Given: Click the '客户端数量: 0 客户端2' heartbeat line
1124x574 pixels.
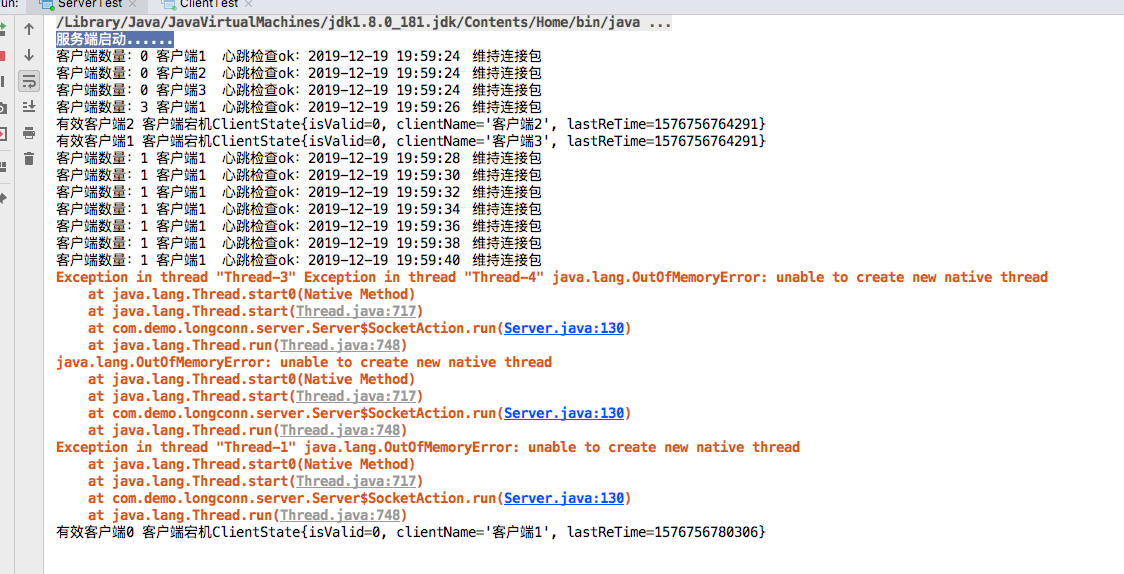Looking at the screenshot, I should tap(298, 73).
